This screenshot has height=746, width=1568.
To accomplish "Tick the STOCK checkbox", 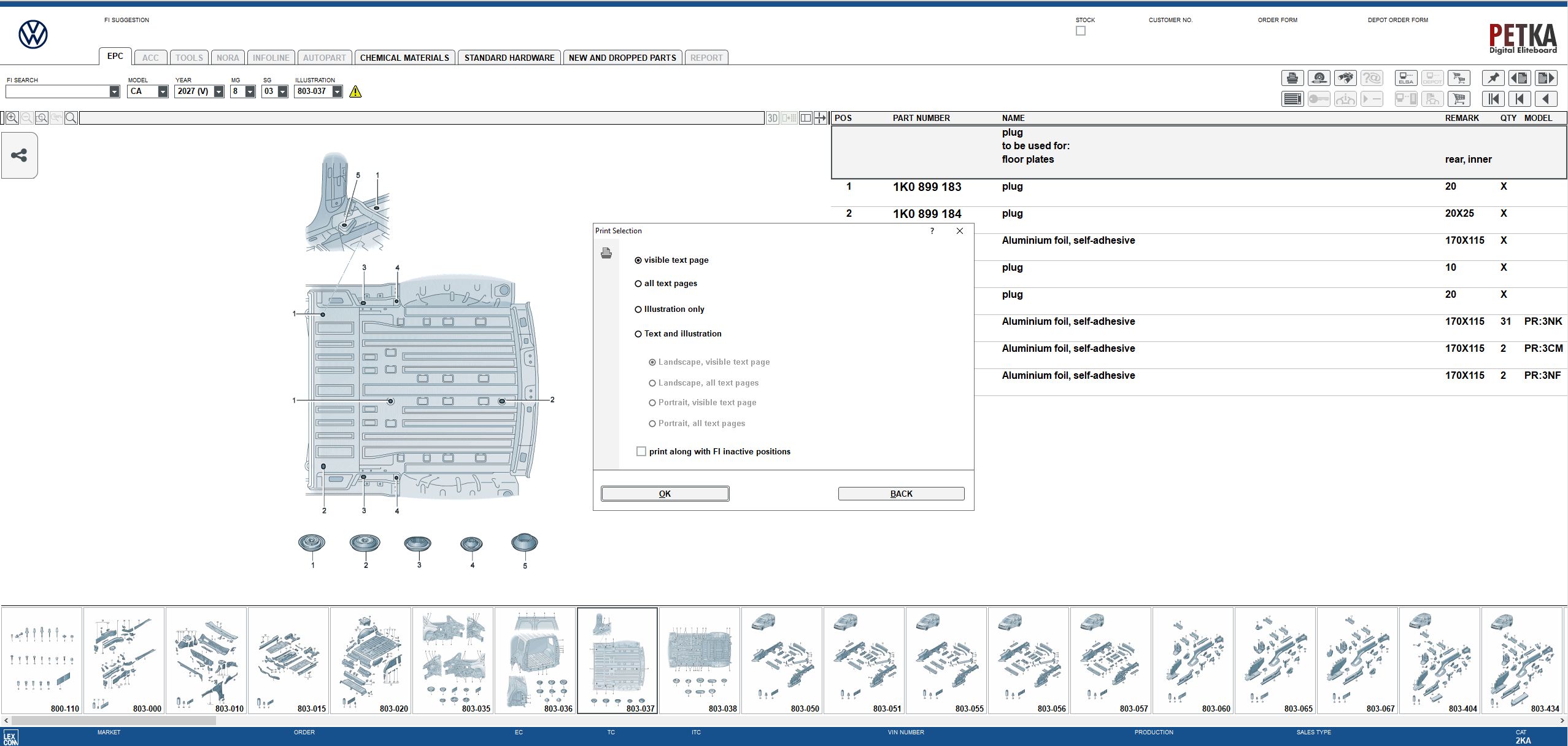I will pos(1081,31).
